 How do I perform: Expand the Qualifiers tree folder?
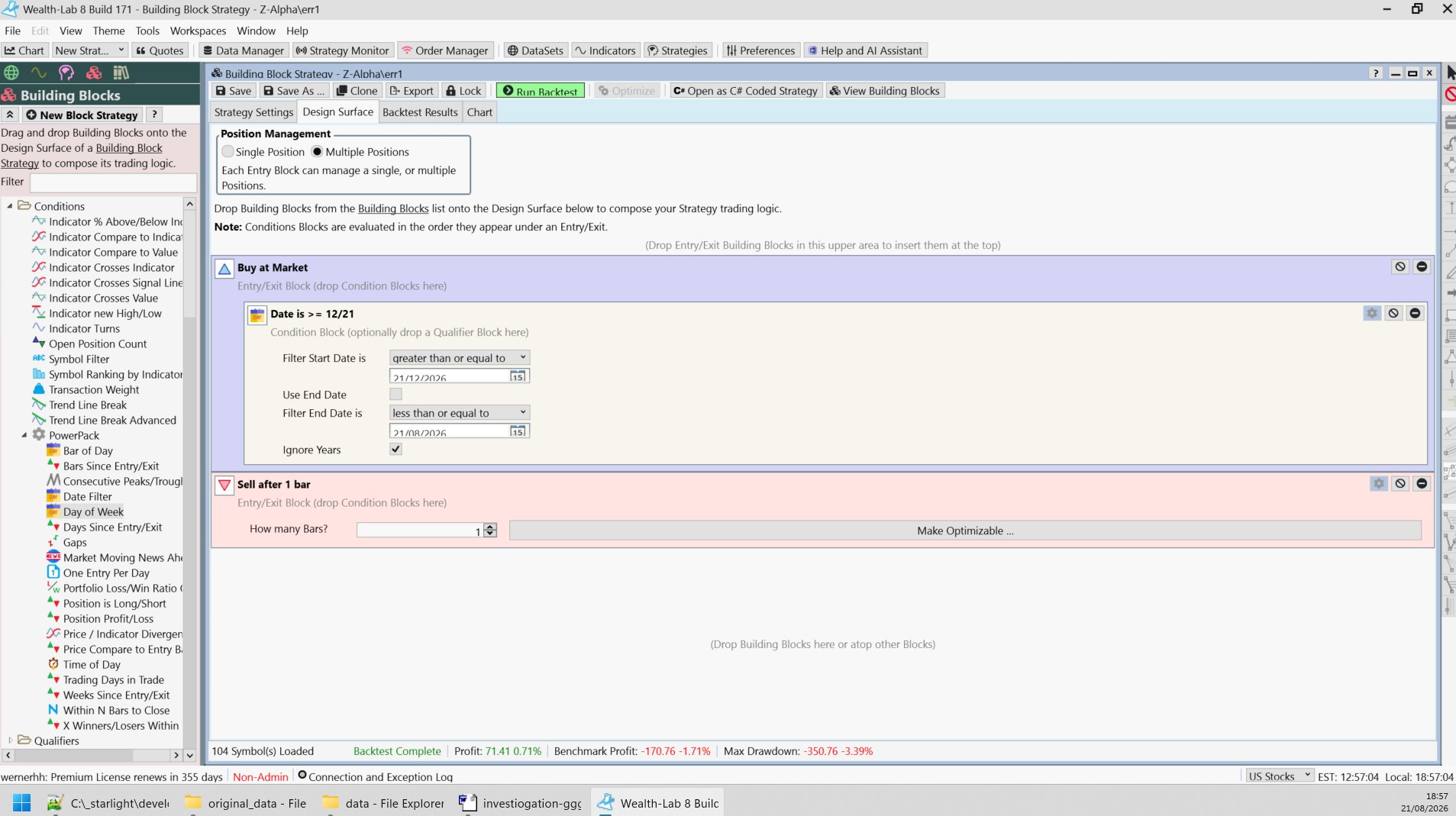[10, 740]
